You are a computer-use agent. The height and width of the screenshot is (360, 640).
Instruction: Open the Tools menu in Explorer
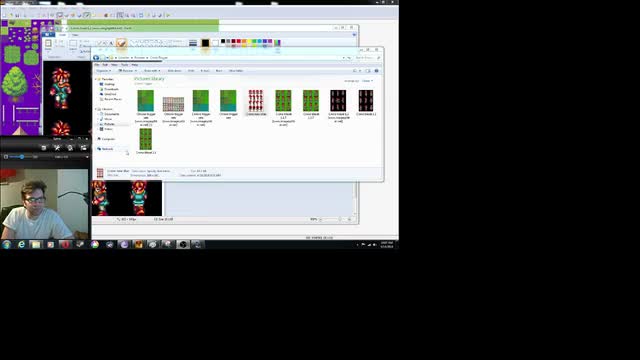click(124, 65)
